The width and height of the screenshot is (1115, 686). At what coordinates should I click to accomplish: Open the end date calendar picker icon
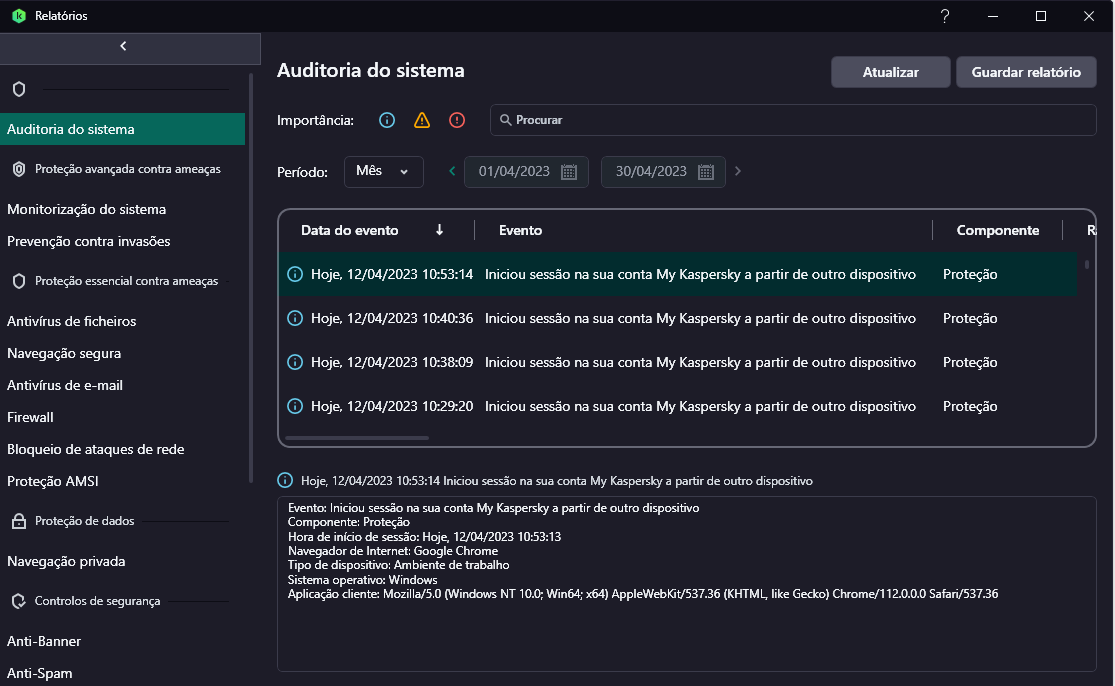tap(705, 172)
